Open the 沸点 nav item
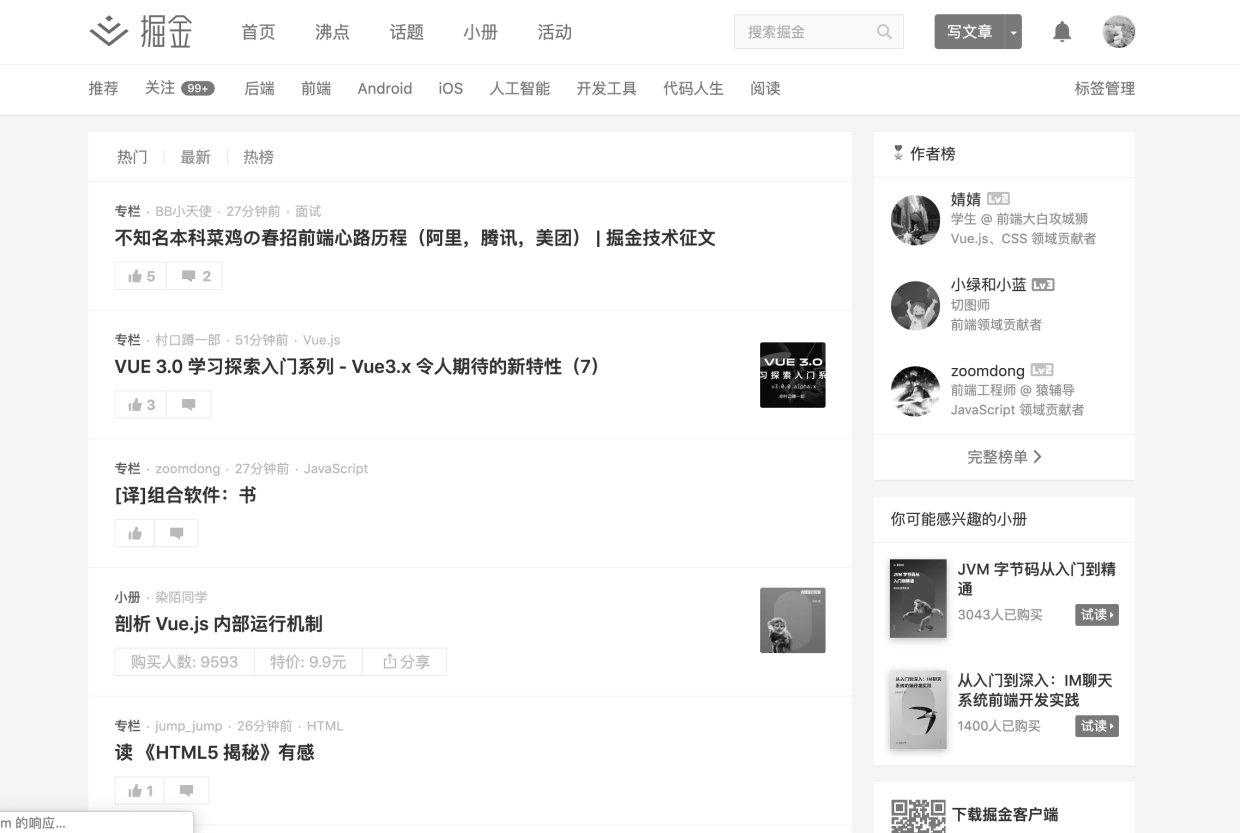 pos(332,32)
